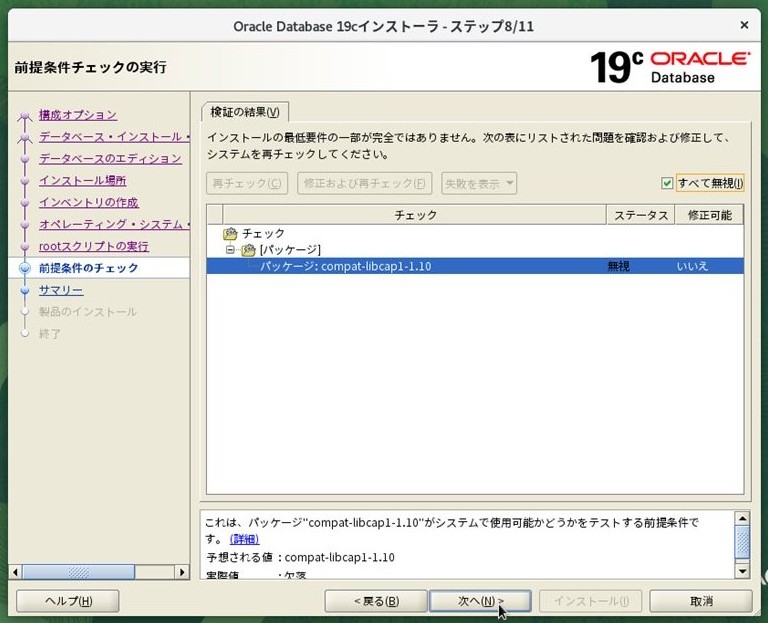The width and height of the screenshot is (768, 623).
Task: Click the sidebar horizontal scrollbar thumb
Action: [78, 572]
